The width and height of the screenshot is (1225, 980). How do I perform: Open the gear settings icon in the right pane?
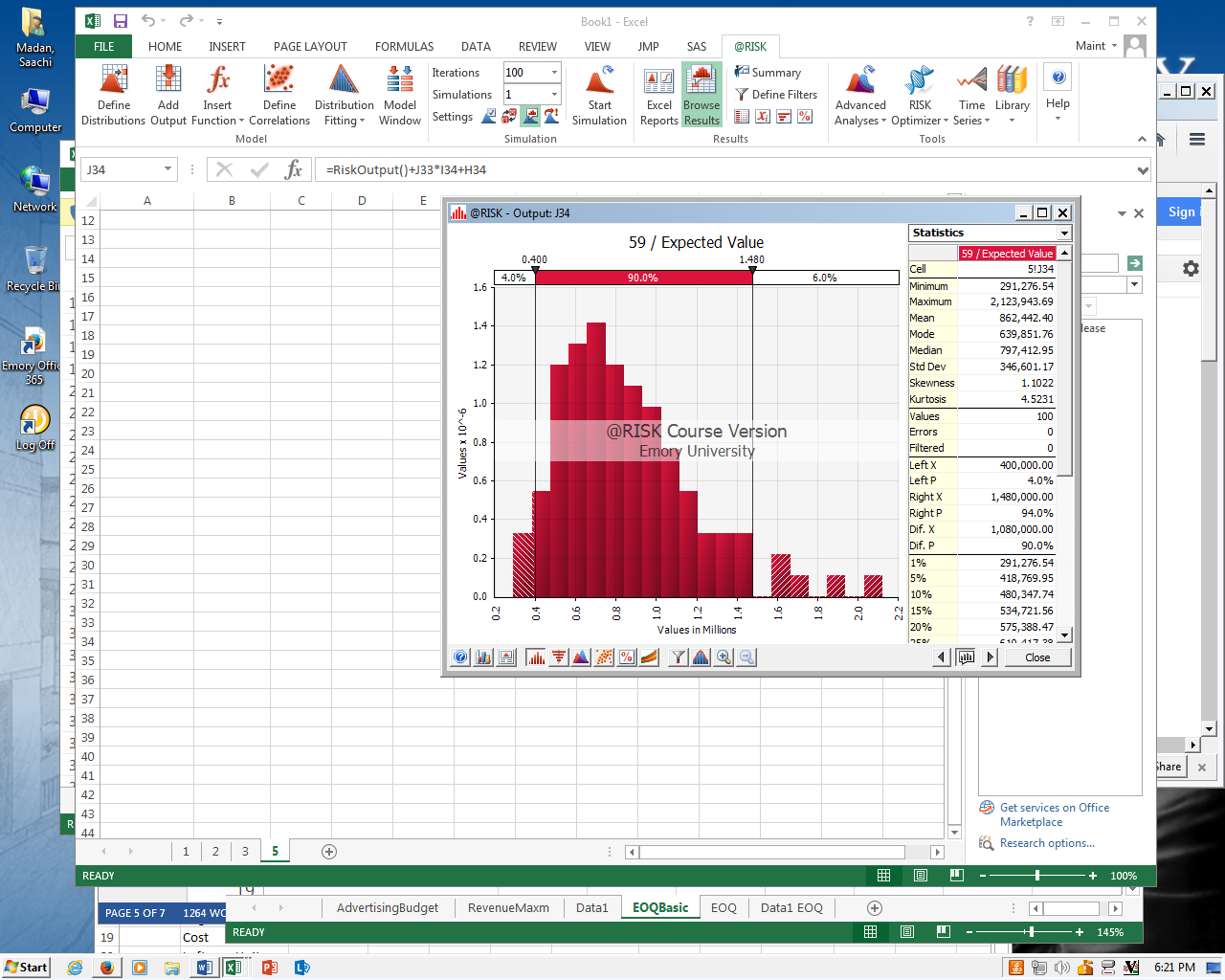click(1191, 269)
